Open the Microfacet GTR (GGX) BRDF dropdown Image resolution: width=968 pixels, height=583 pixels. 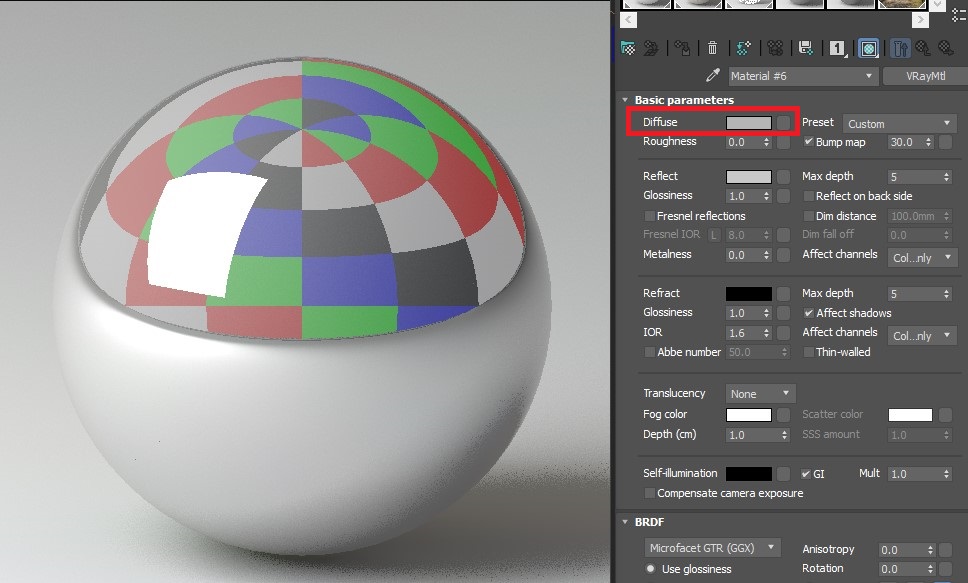(x=711, y=548)
